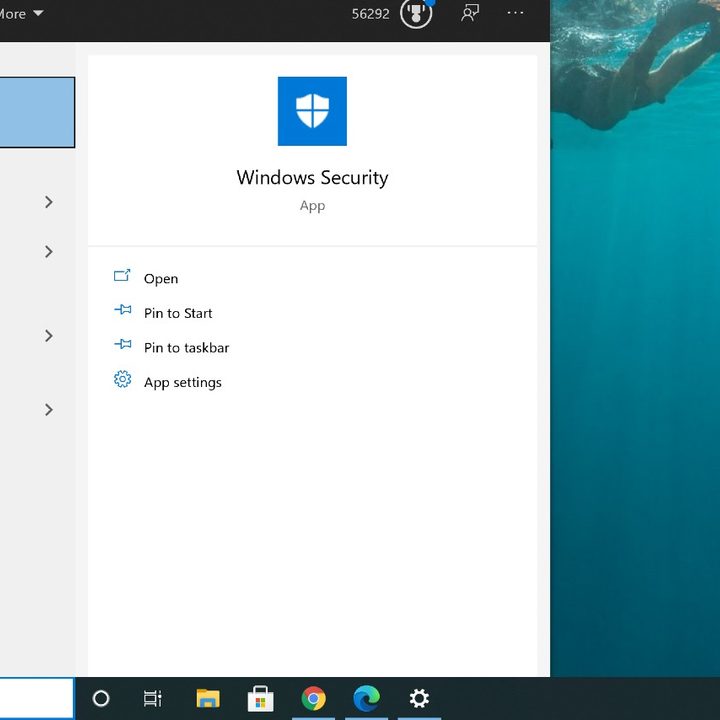Launch Google Chrome from taskbar
This screenshot has height=720, width=720.
314,698
